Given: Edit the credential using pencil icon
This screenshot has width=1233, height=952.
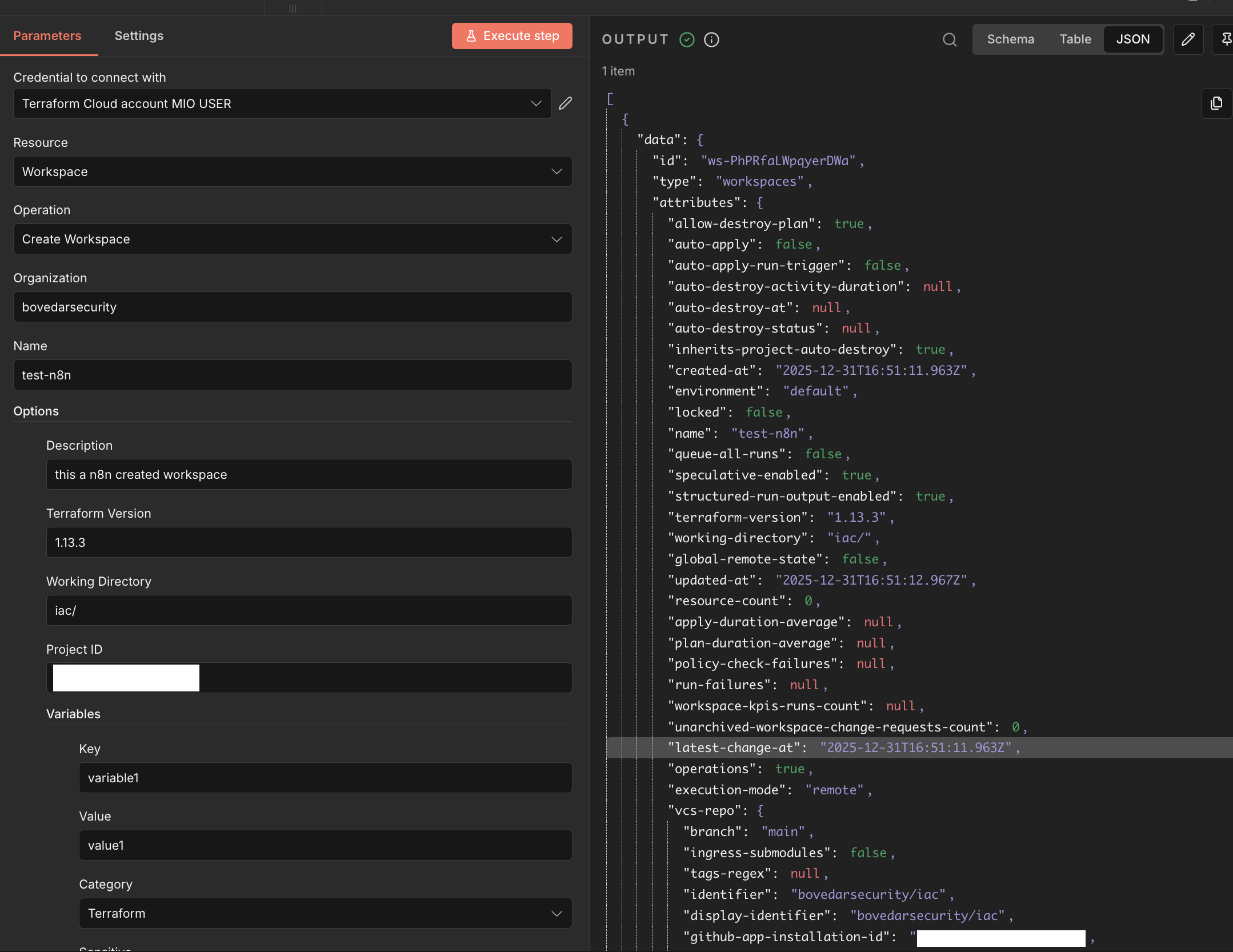Looking at the screenshot, I should (565, 103).
